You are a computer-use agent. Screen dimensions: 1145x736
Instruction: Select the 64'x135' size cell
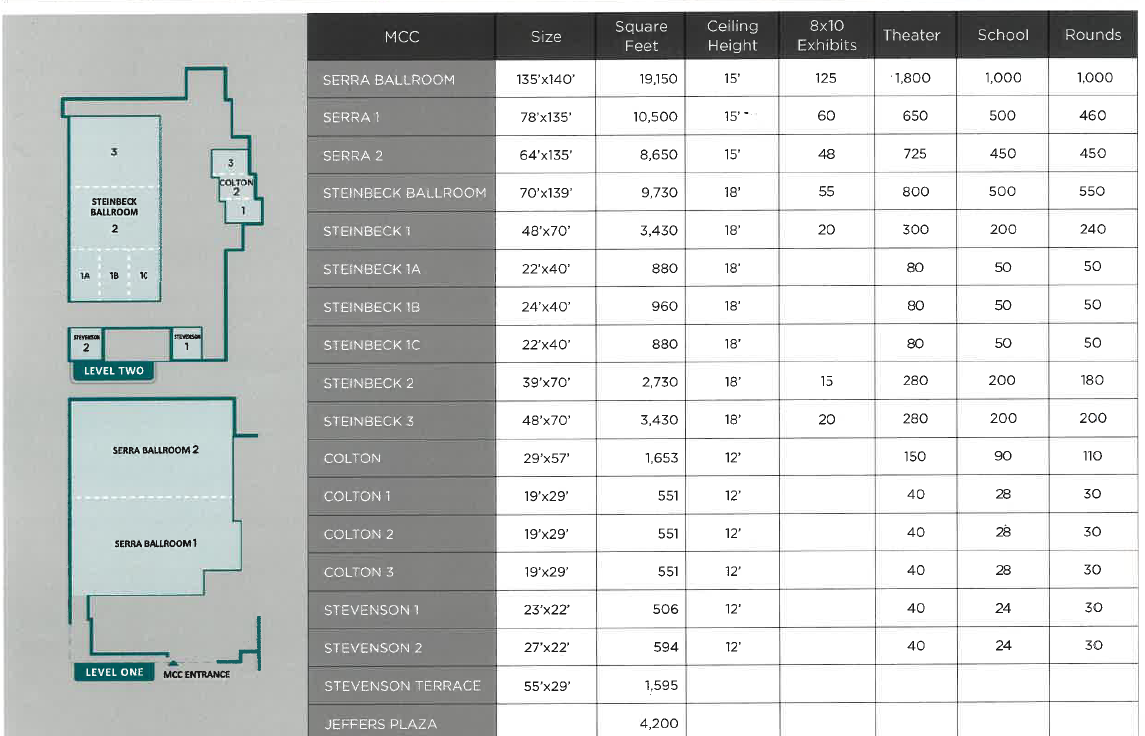[545, 155]
